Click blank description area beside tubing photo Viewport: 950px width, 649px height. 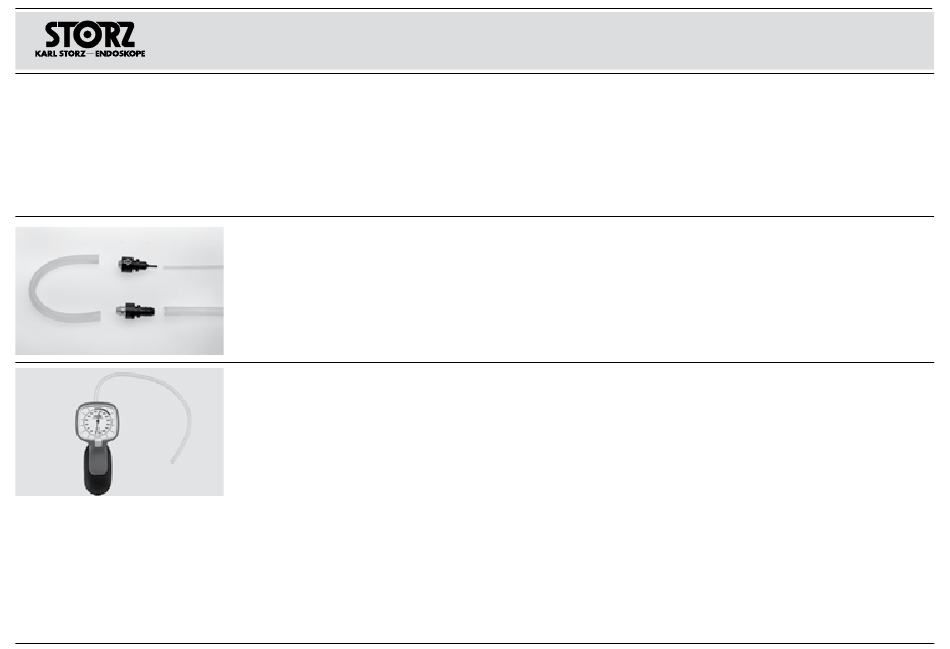click(579, 290)
